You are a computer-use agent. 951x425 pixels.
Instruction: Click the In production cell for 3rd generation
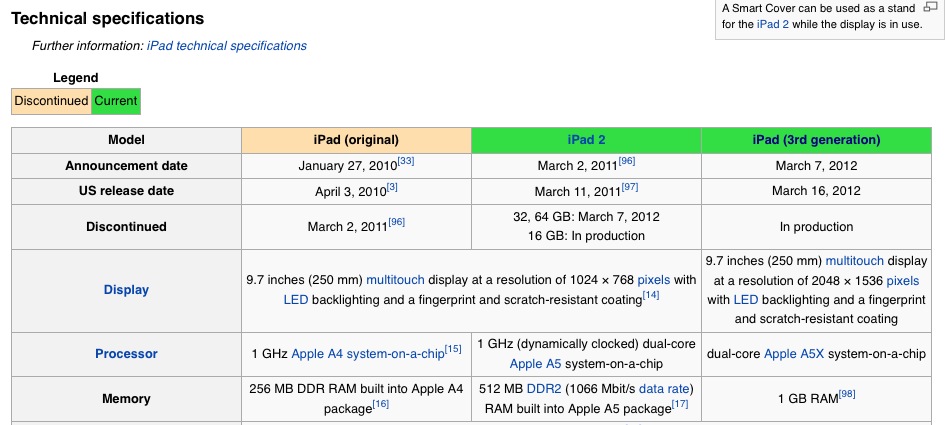point(816,227)
